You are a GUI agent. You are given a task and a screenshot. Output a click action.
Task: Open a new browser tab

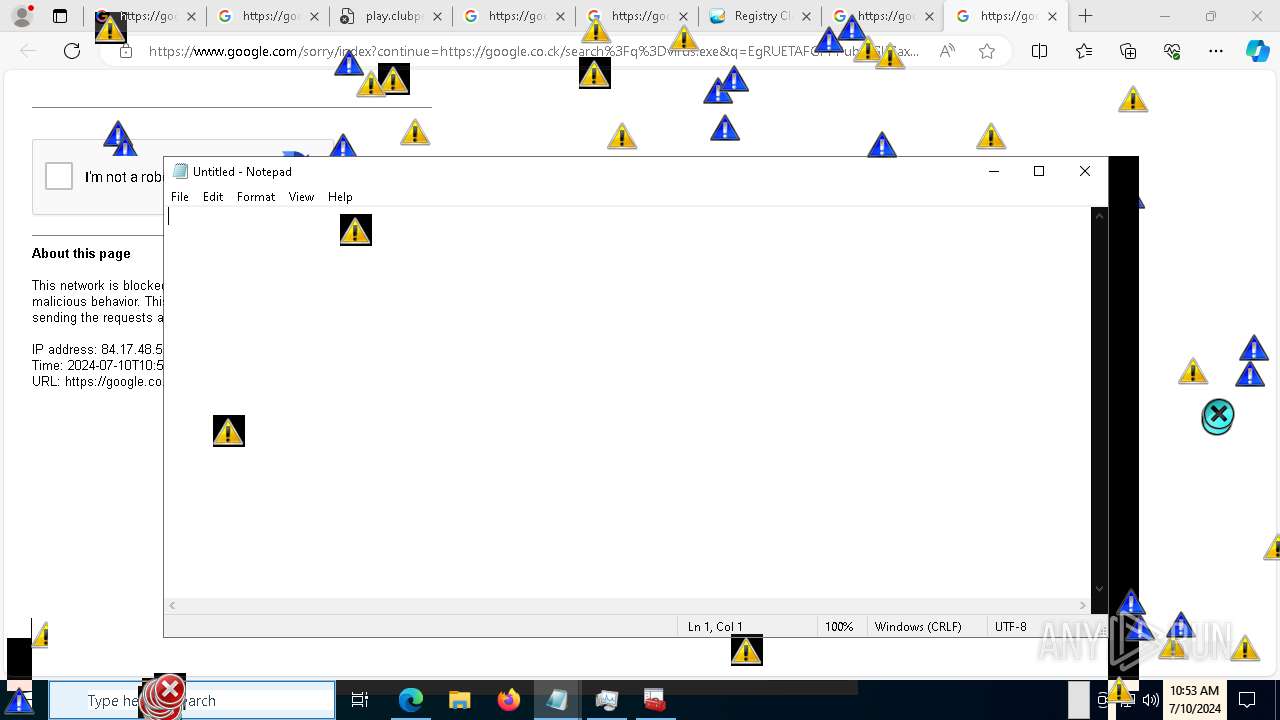[x=1085, y=16]
